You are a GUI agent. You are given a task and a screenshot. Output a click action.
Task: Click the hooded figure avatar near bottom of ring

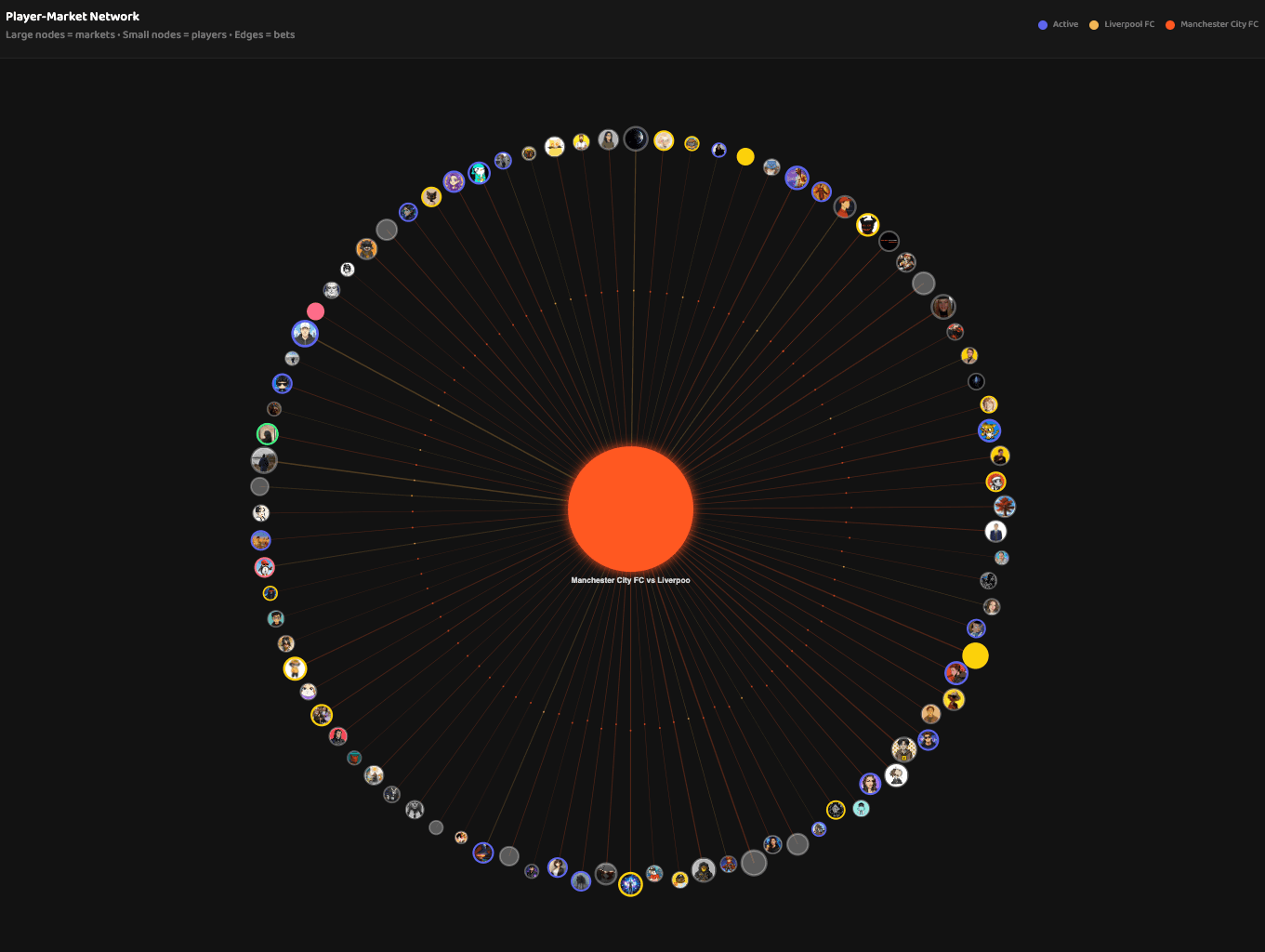point(704,870)
